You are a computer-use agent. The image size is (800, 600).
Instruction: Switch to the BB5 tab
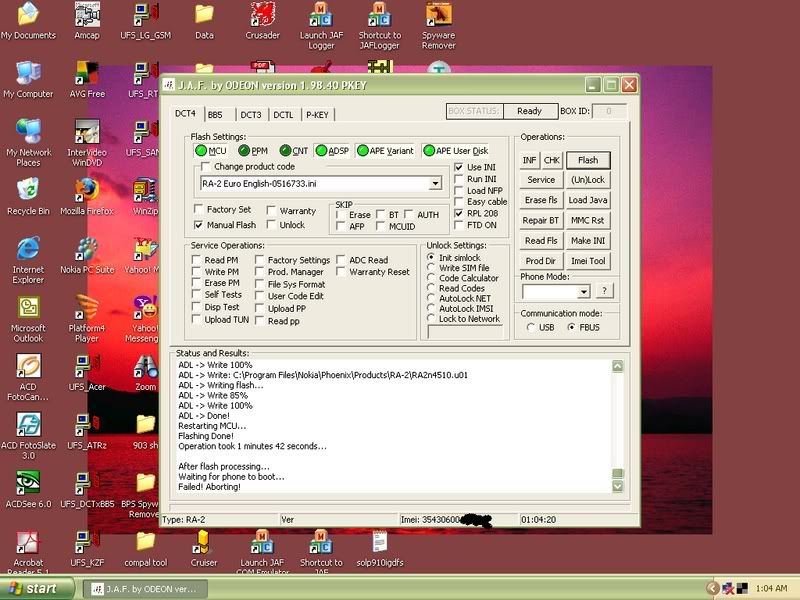click(215, 115)
